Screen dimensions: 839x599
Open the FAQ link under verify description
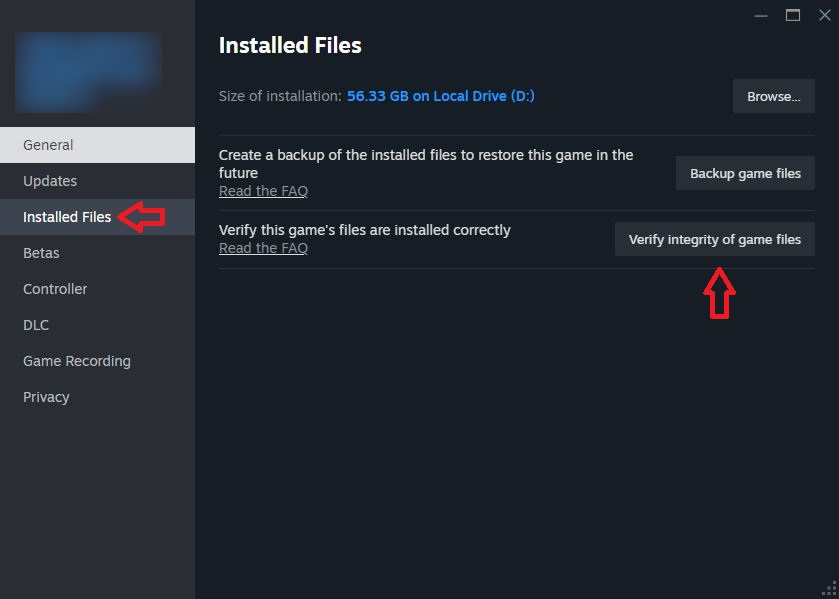[x=263, y=248]
